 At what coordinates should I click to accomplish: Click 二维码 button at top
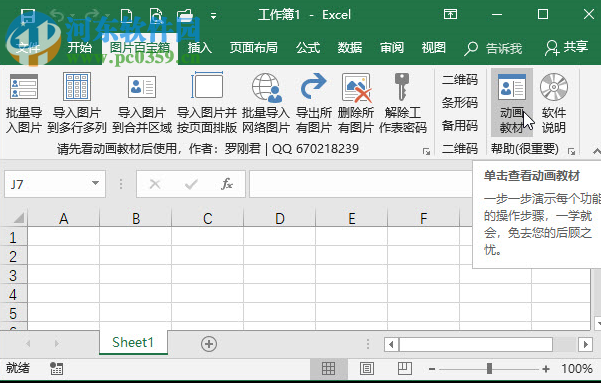460,80
